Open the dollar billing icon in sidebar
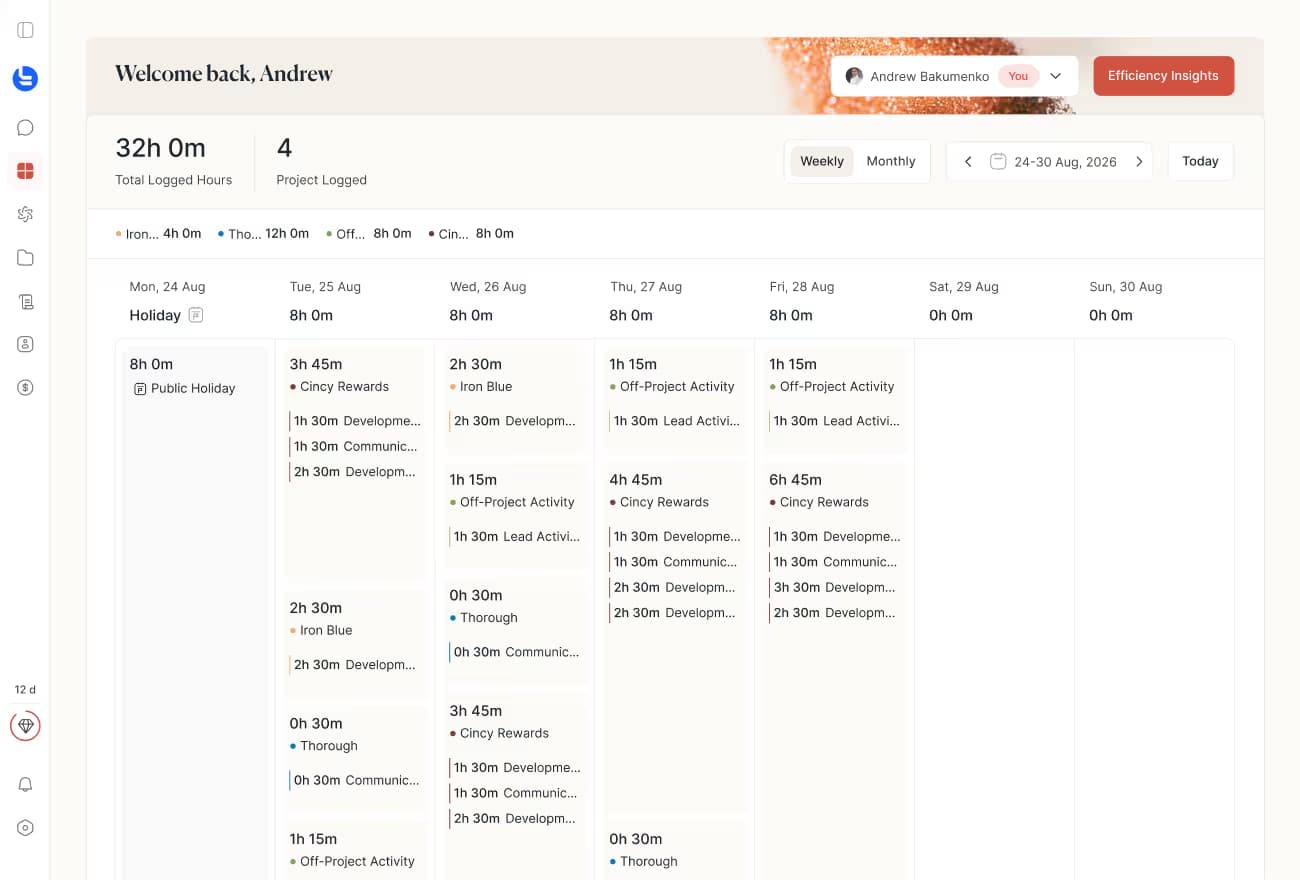This screenshot has height=880, width=1300. [26, 388]
